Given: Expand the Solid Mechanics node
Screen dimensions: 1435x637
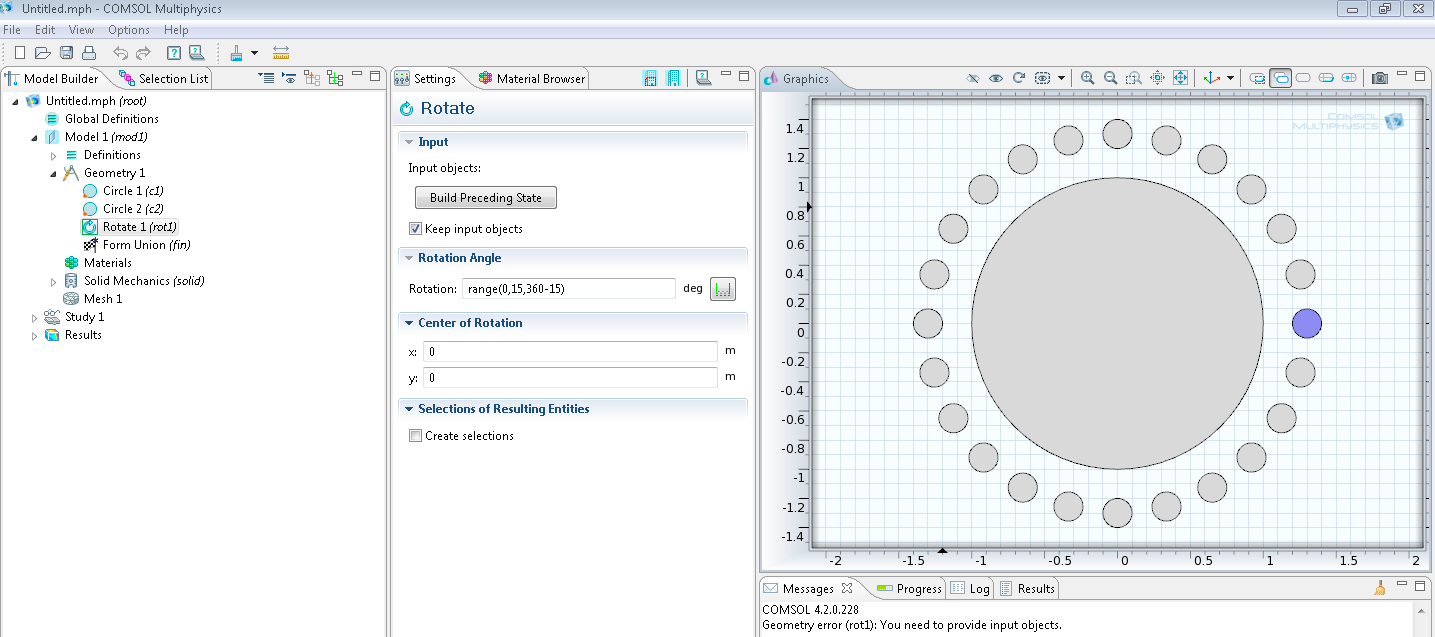Looking at the screenshot, I should [54, 281].
